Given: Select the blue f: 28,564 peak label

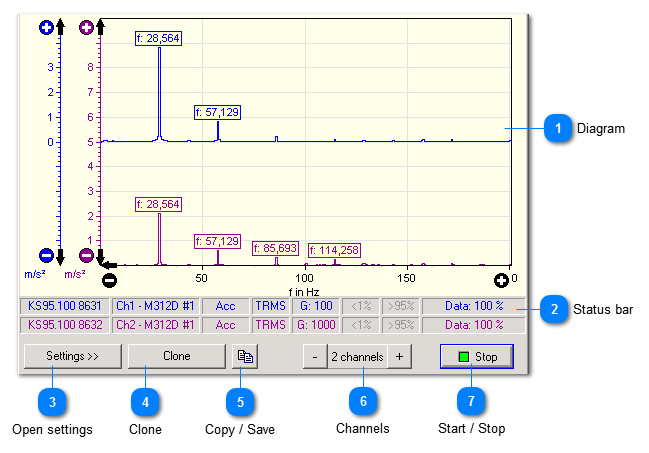Looking at the screenshot, I should [x=158, y=38].
